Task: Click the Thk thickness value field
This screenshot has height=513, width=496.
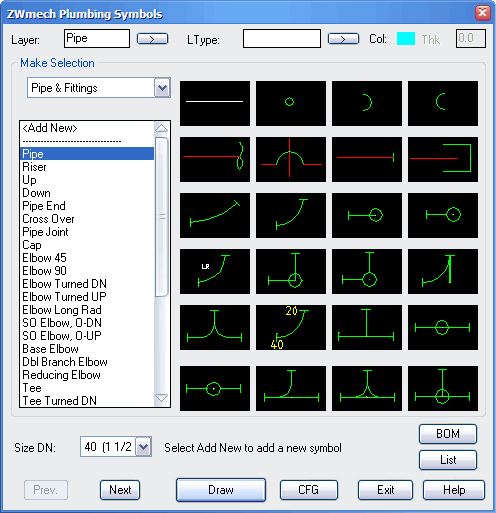Action: (x=471, y=39)
